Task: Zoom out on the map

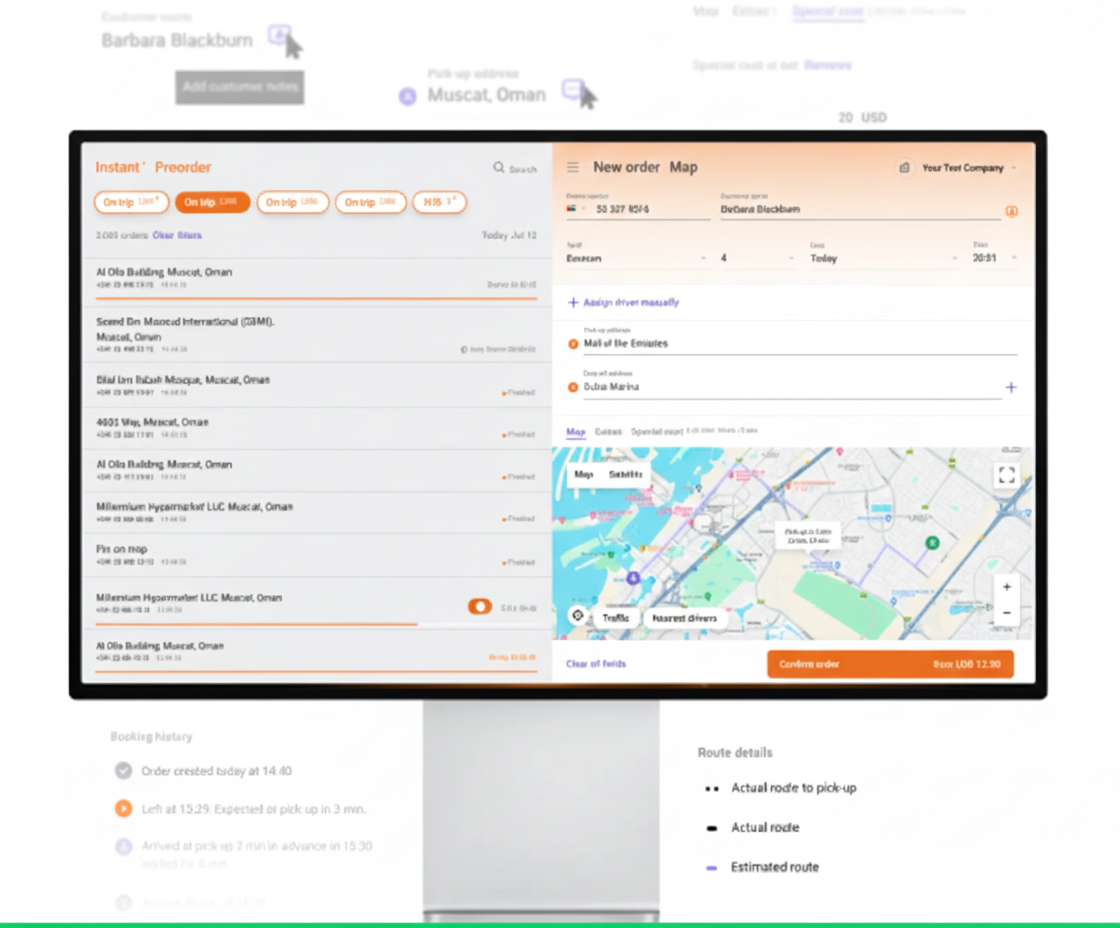Action: [x=1007, y=612]
